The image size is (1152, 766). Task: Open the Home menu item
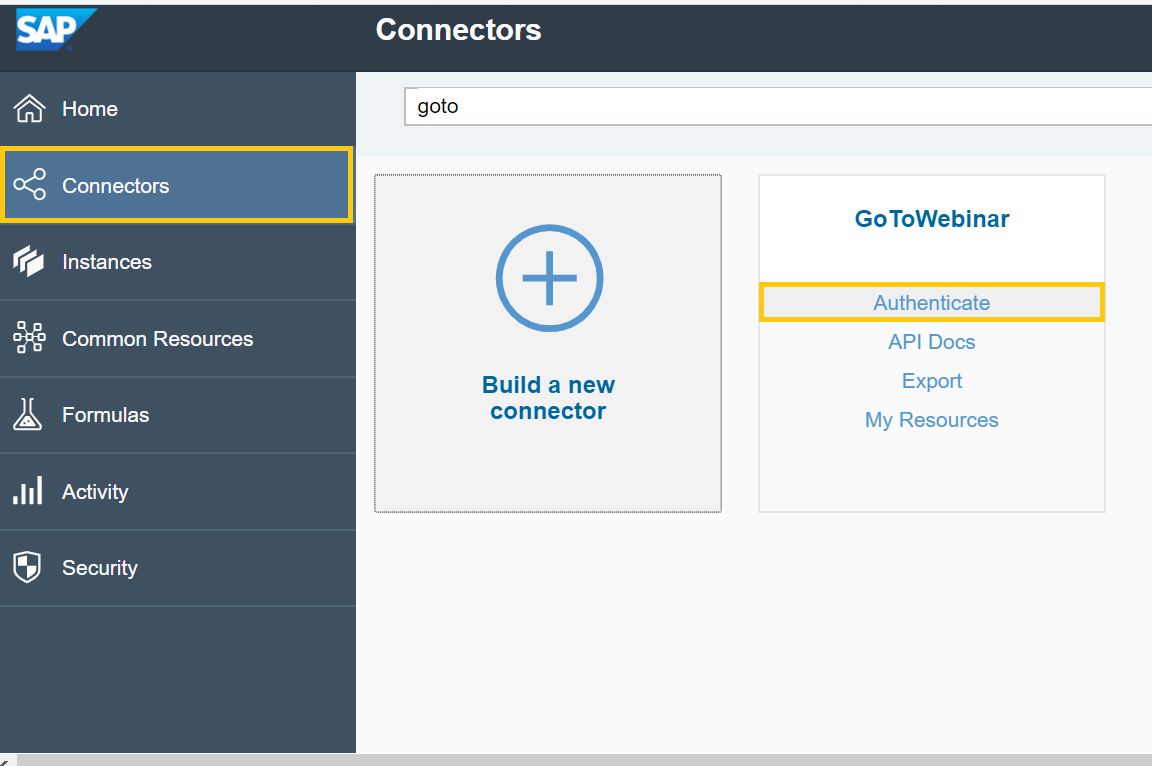(178, 109)
